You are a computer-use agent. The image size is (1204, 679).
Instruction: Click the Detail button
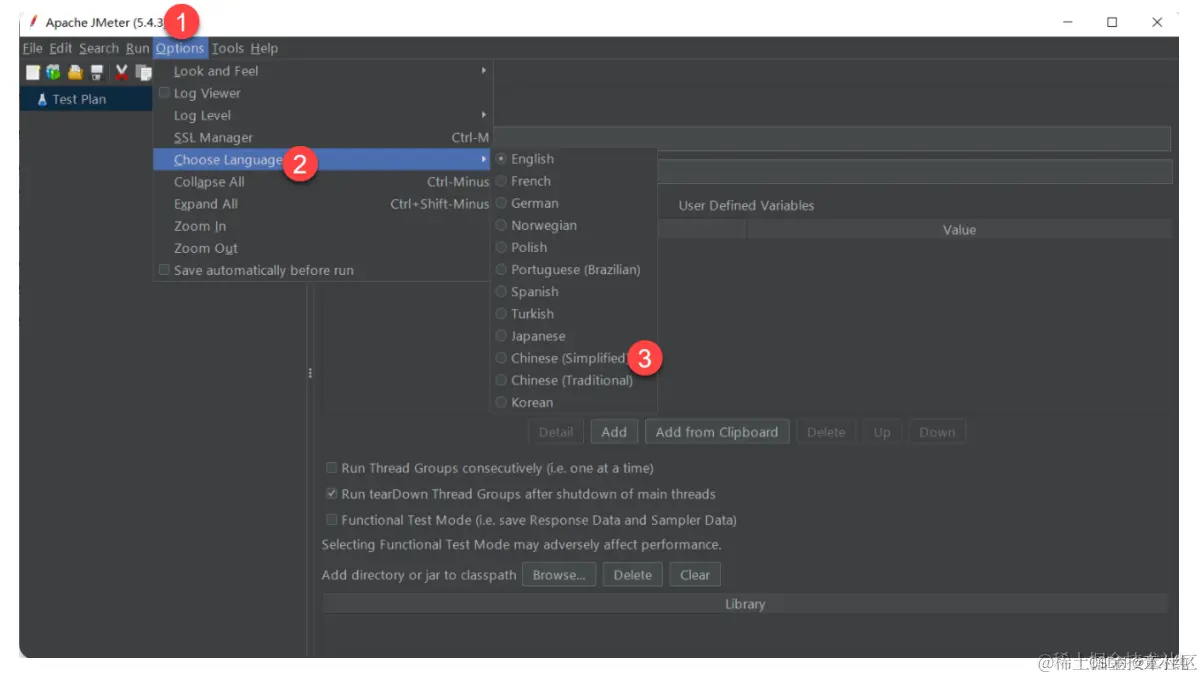(556, 432)
